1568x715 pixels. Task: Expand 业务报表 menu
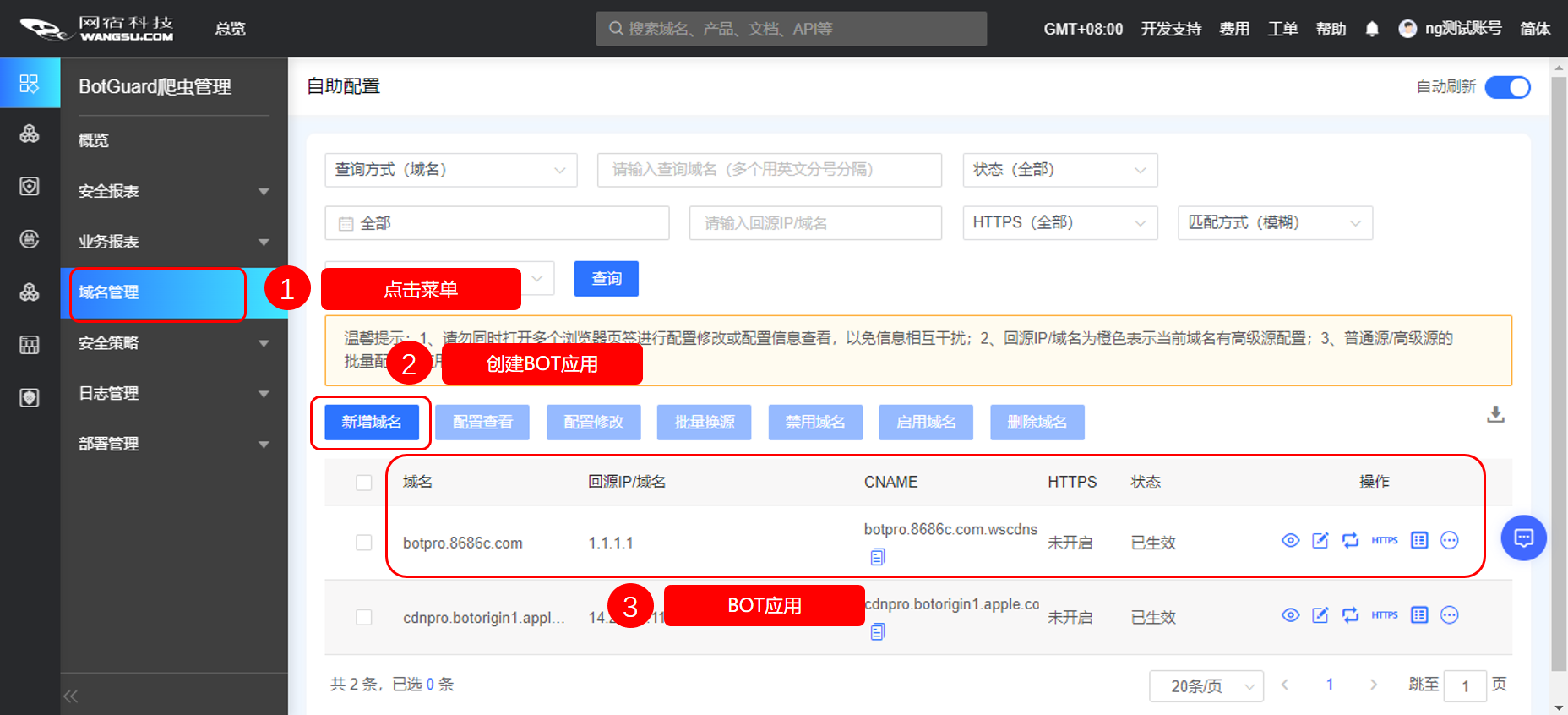click(173, 242)
